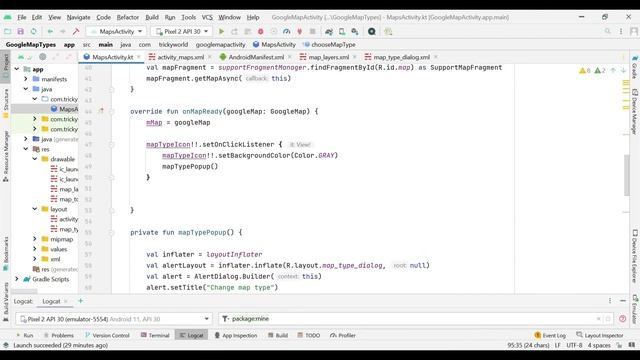
Task: Run the app with green play icon
Action: point(221,31)
